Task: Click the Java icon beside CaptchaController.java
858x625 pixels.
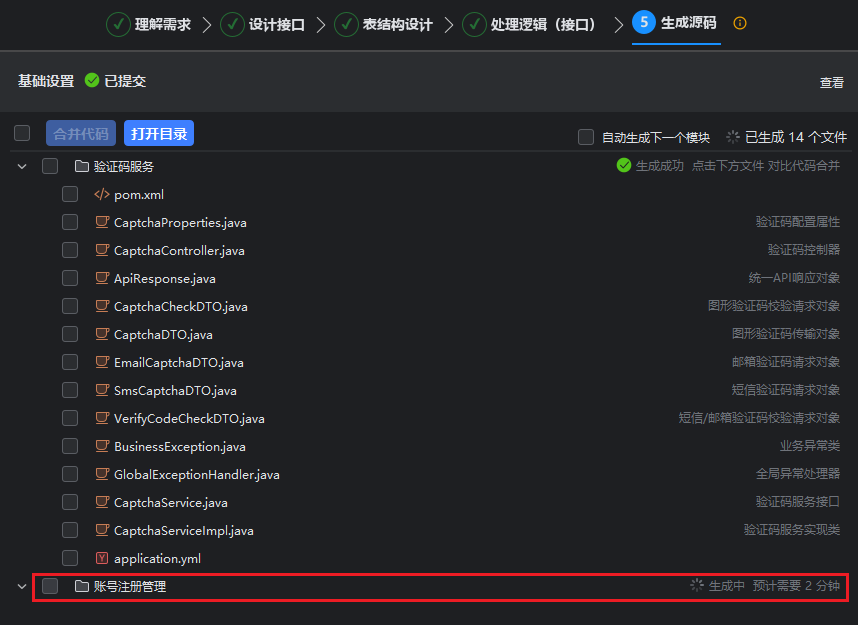Action: tap(101, 250)
